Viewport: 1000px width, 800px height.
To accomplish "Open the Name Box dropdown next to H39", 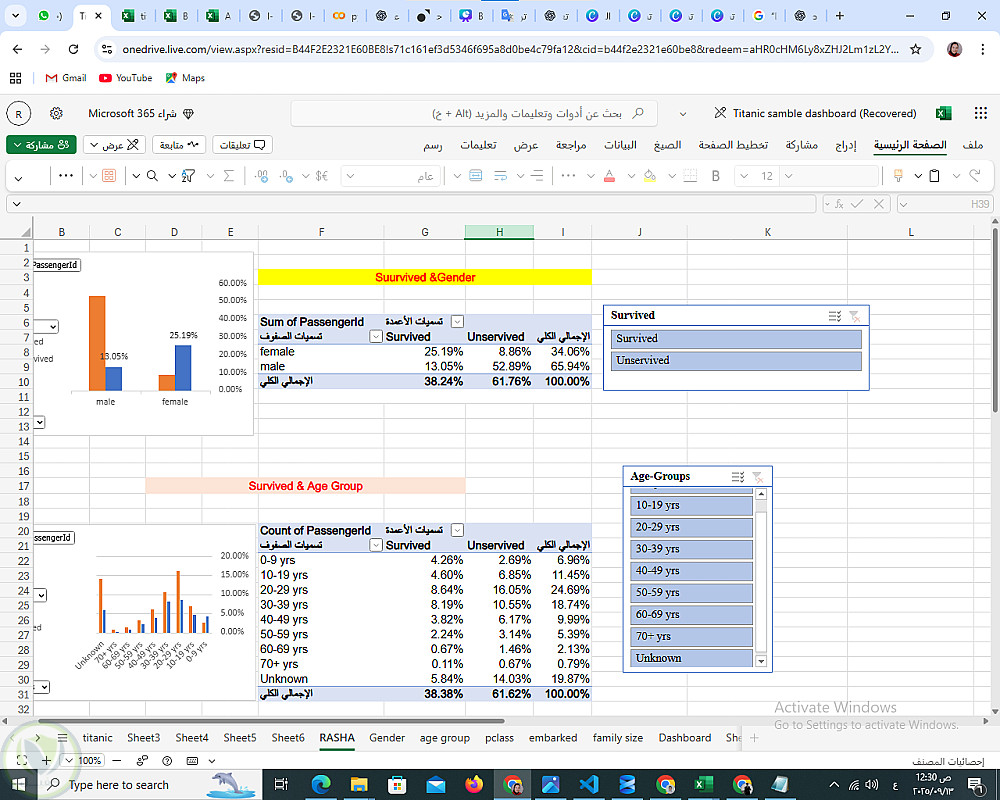I will [903, 204].
